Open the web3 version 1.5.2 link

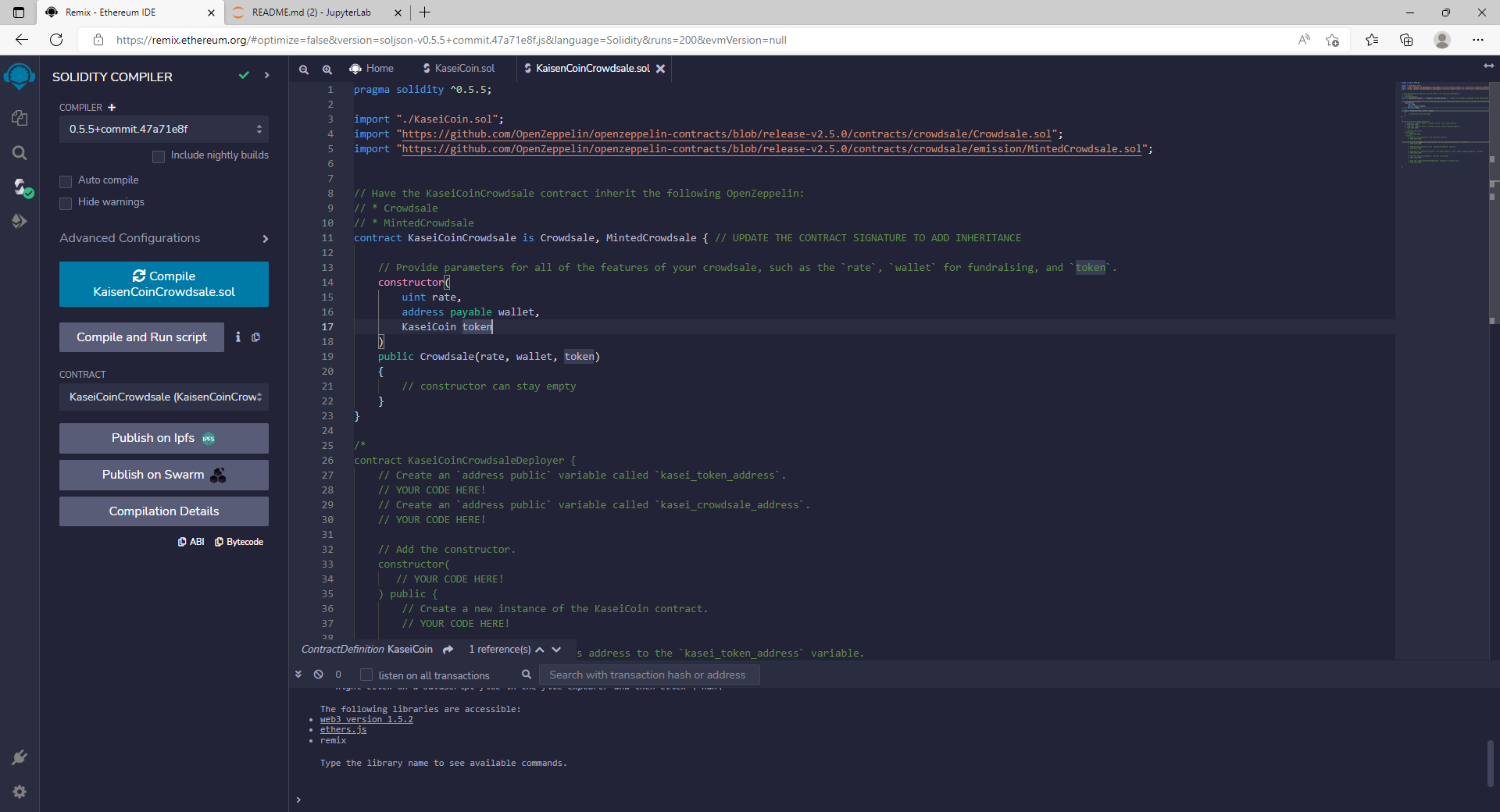point(366,720)
